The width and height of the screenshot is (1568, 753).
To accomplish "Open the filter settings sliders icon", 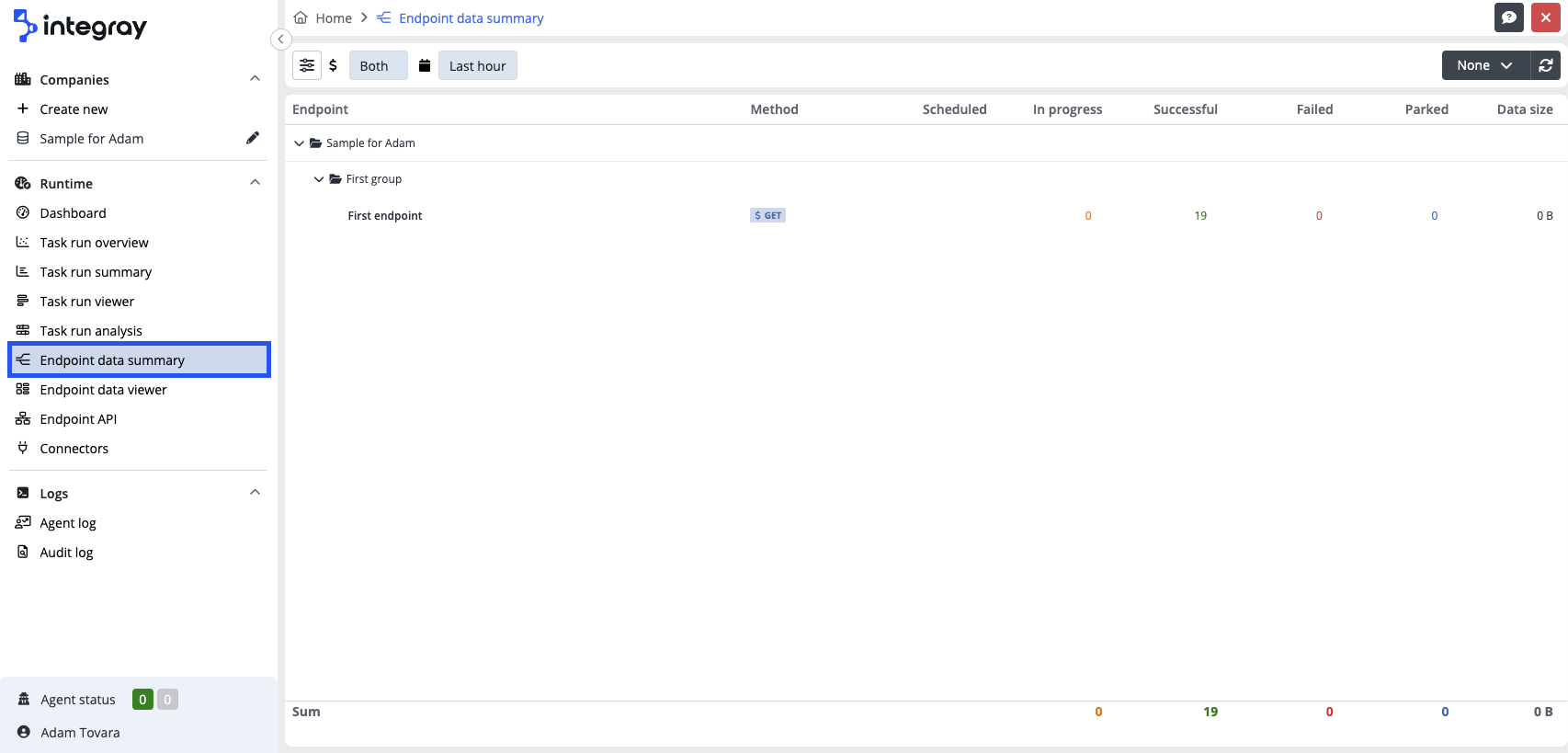I will 307,65.
